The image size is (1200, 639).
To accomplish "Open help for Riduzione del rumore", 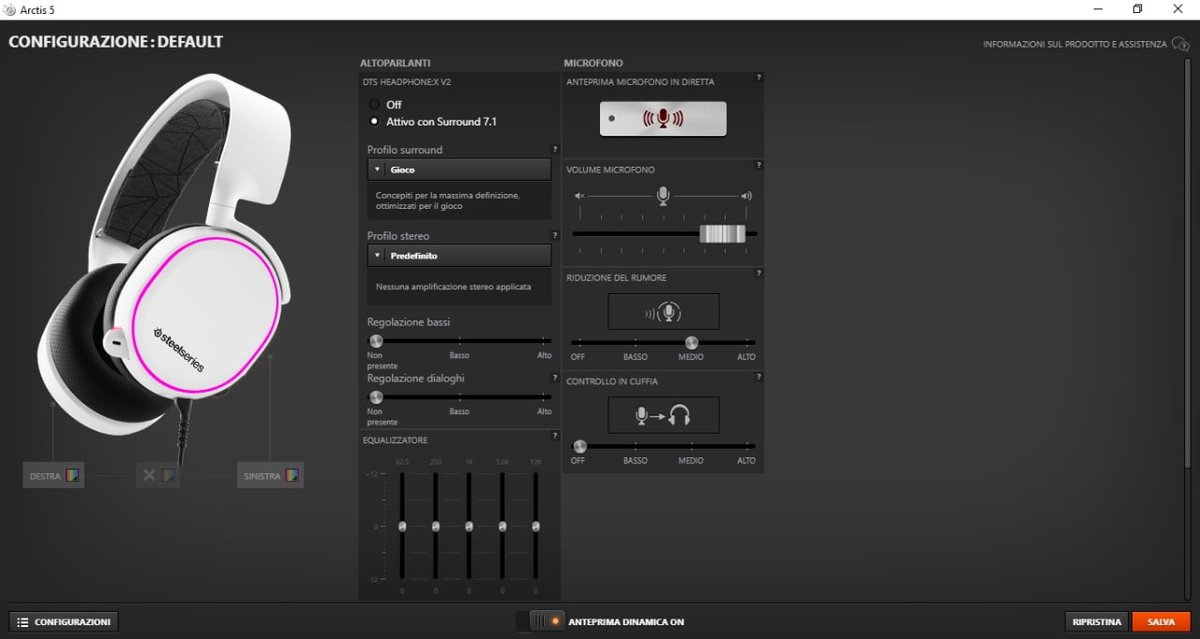I will click(x=759, y=273).
